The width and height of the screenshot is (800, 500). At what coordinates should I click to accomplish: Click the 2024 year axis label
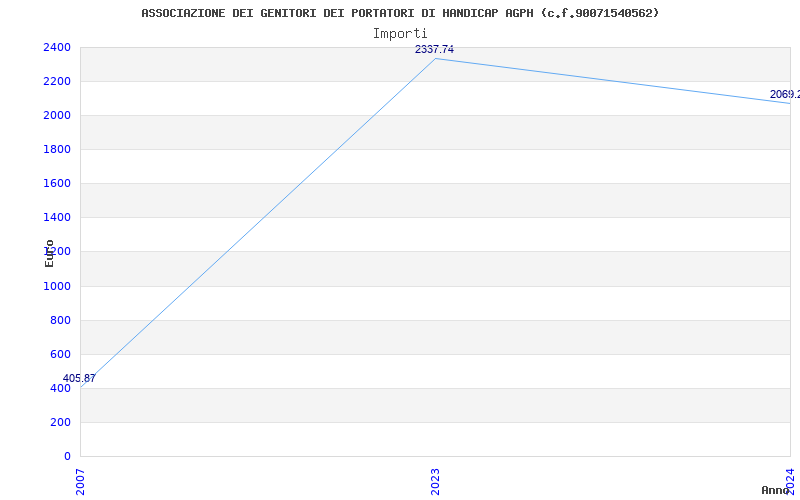pos(790,480)
